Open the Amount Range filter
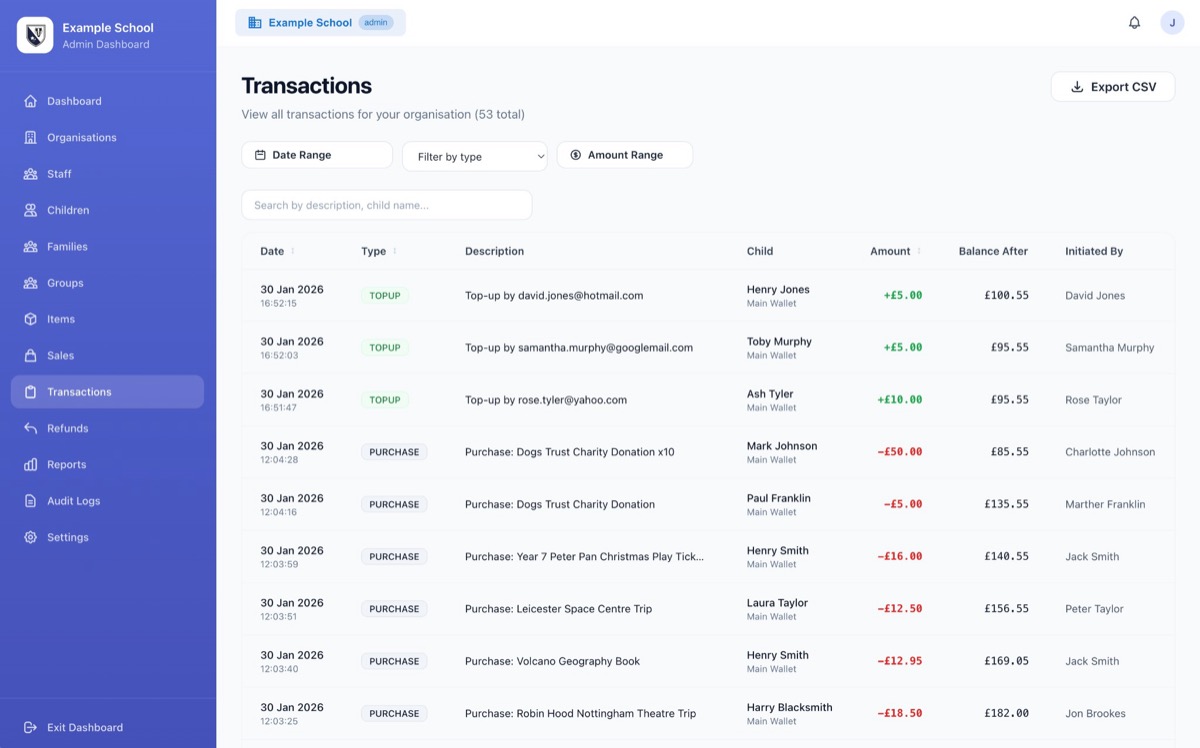 click(624, 154)
